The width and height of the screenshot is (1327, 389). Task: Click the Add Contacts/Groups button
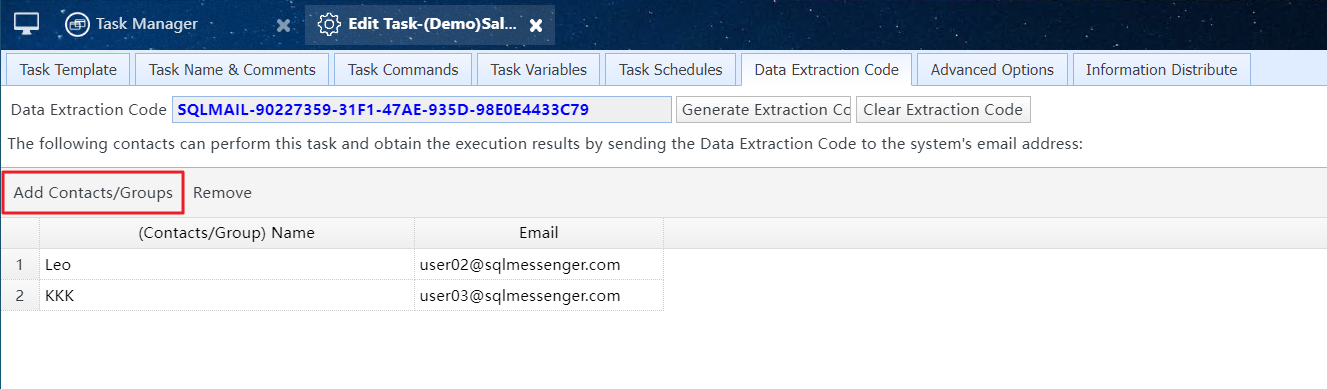(93, 192)
